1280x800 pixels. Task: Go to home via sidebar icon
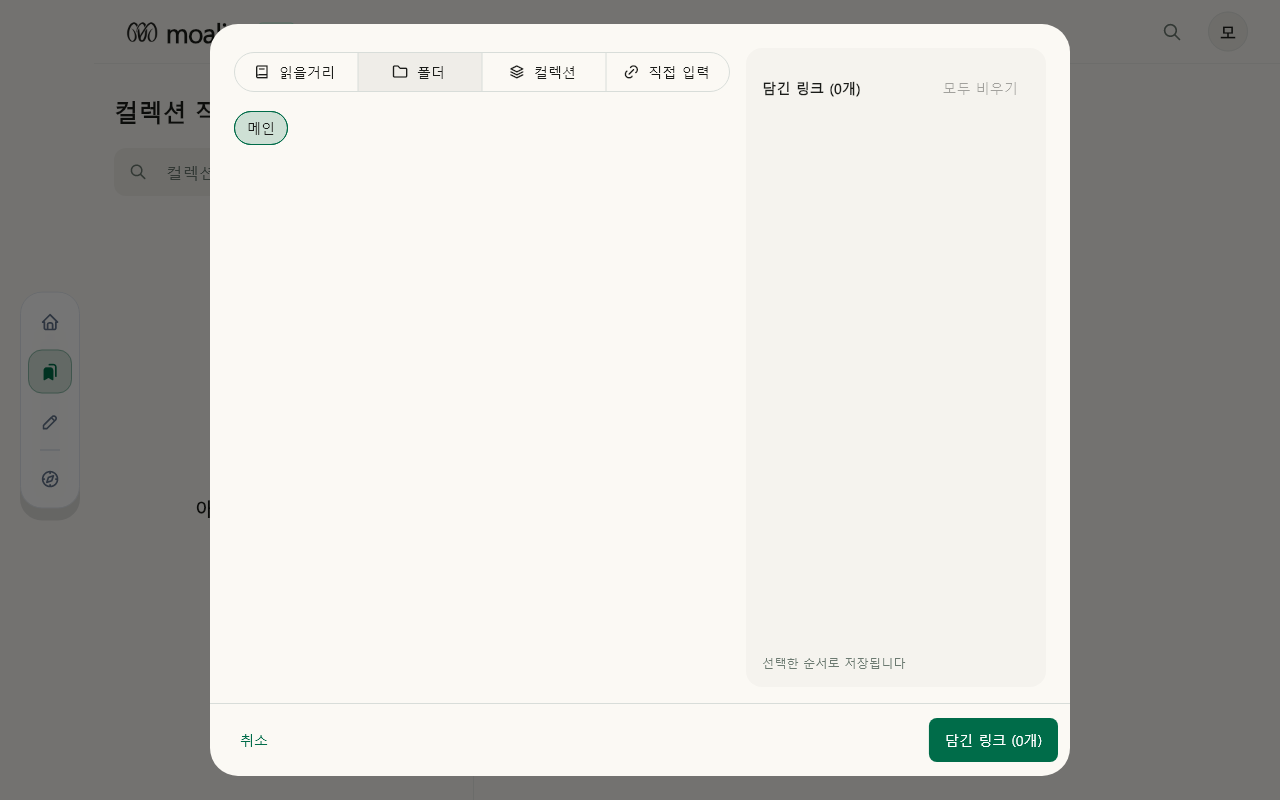click(x=50, y=322)
